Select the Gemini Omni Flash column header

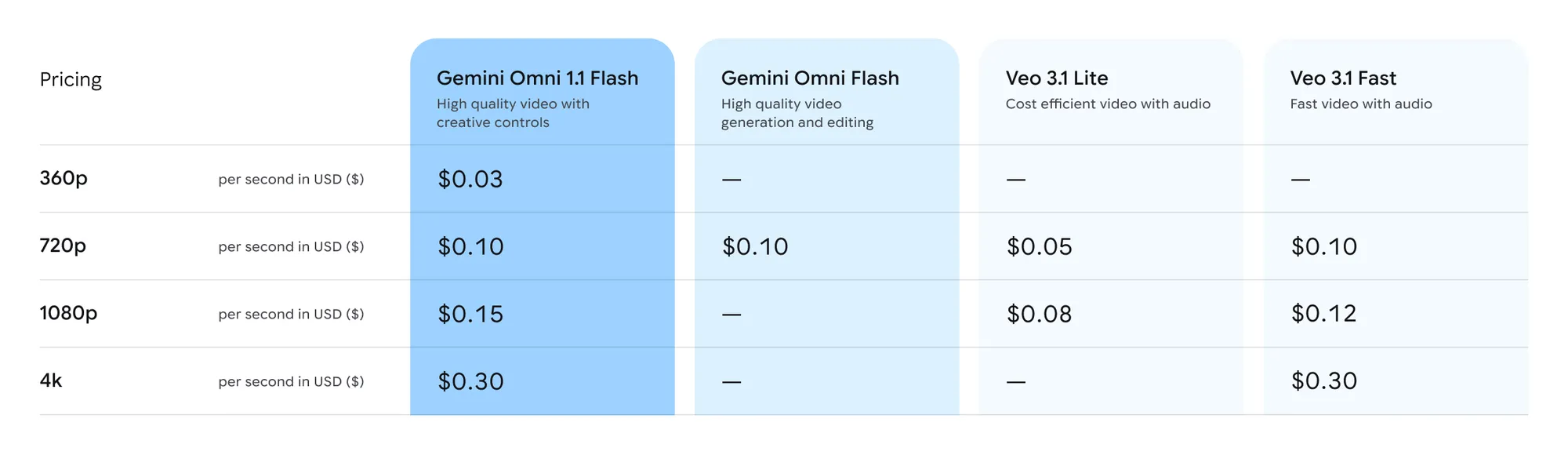(x=810, y=78)
